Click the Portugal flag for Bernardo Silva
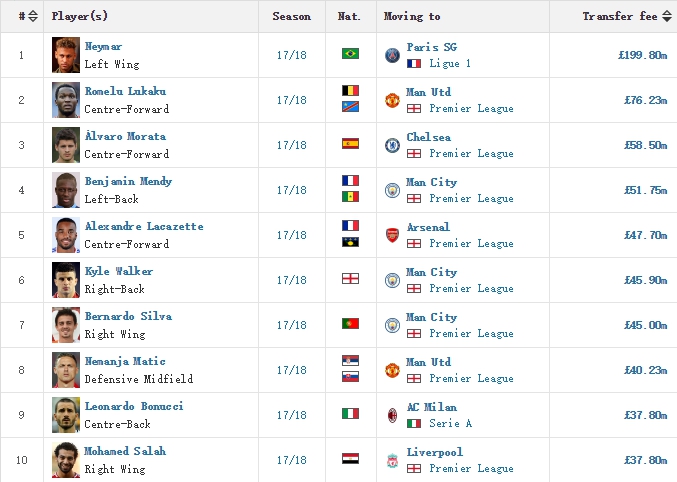 350,324
